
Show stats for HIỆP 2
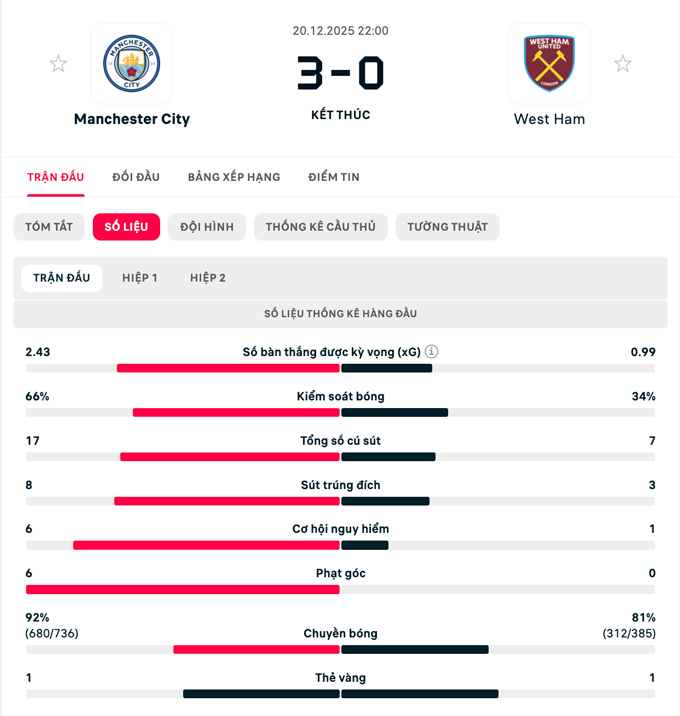click(x=208, y=278)
